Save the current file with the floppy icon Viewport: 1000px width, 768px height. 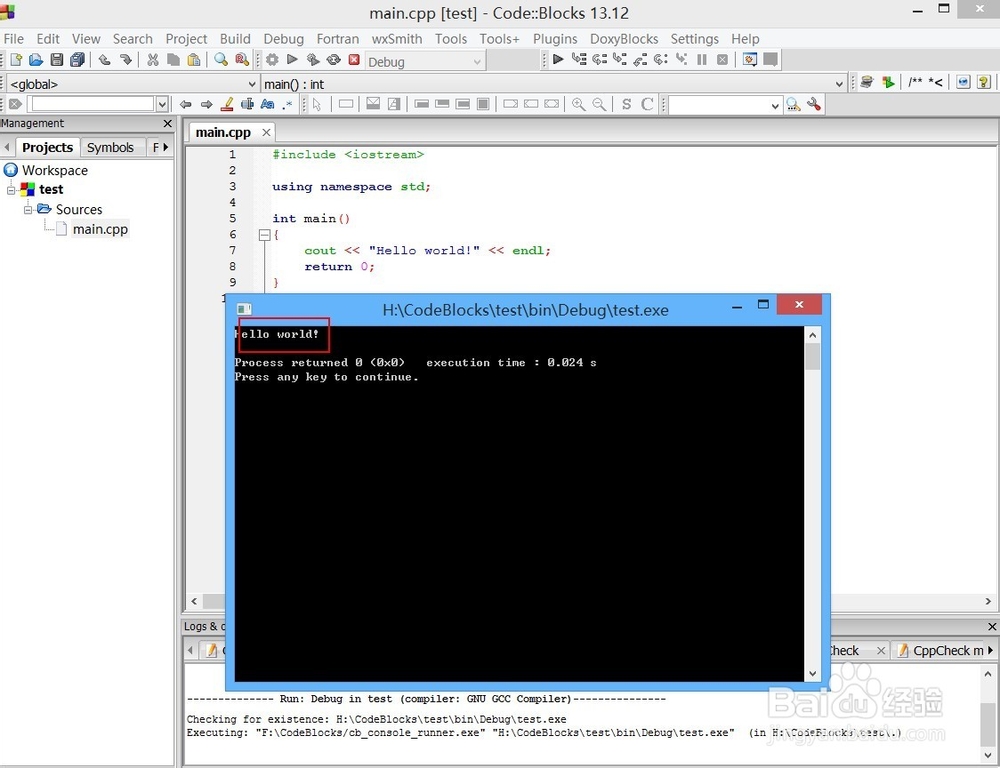[x=57, y=60]
